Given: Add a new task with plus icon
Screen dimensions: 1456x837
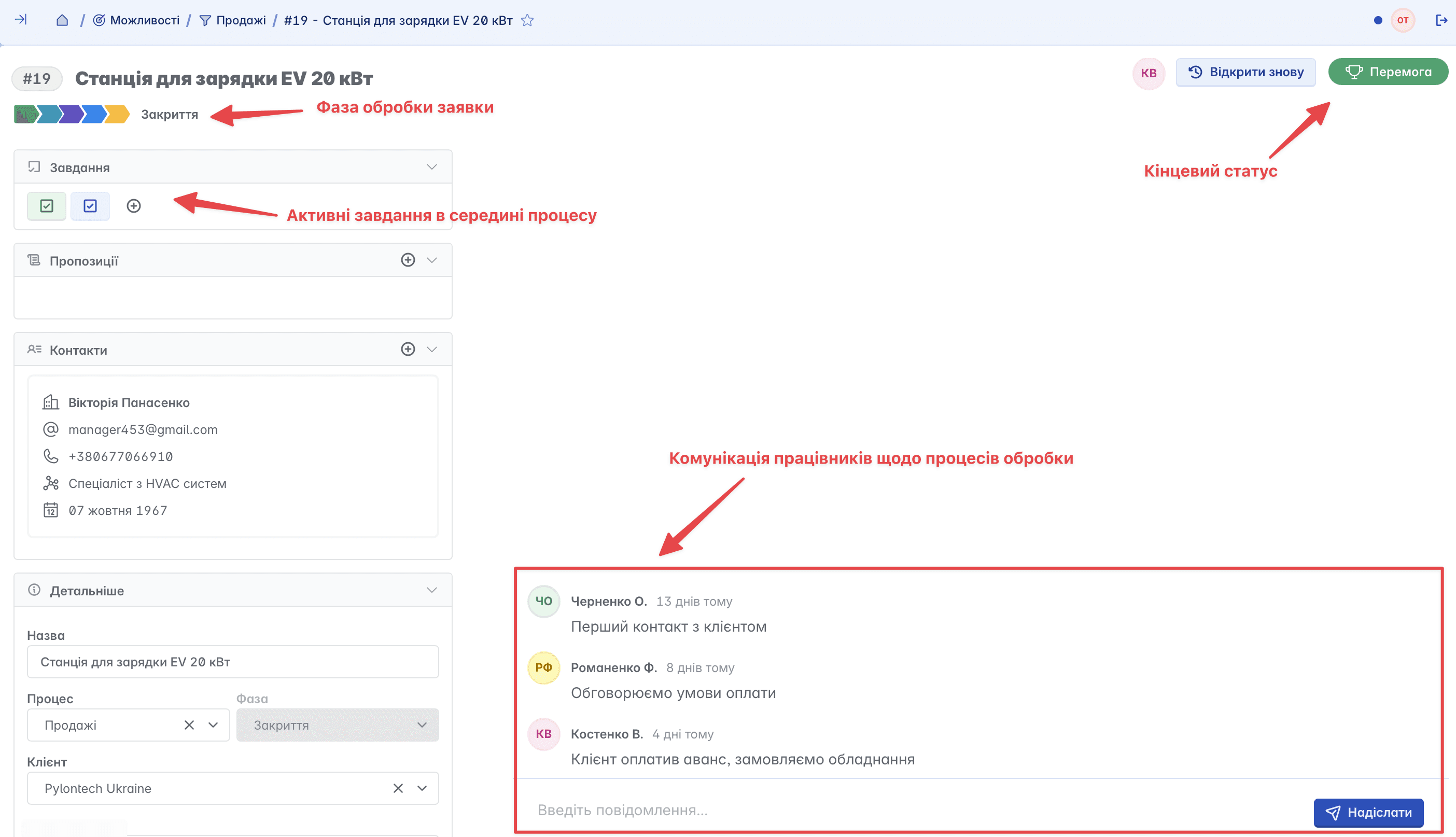Looking at the screenshot, I should click(x=133, y=206).
